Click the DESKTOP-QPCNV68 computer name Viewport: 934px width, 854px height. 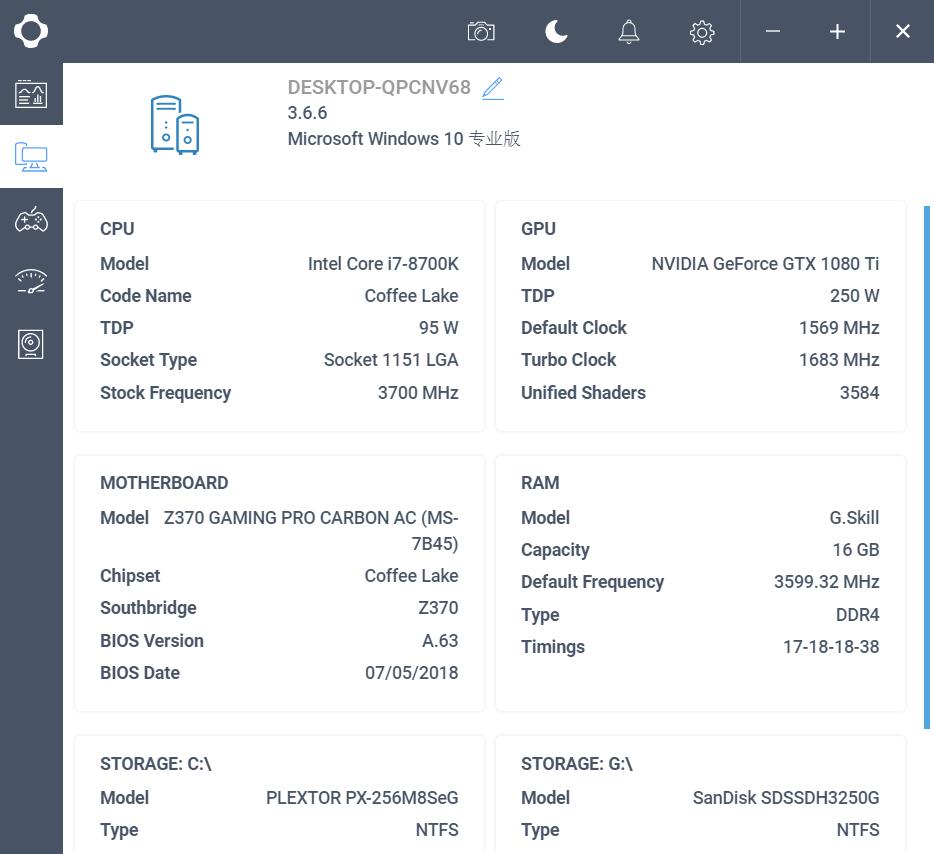379,88
